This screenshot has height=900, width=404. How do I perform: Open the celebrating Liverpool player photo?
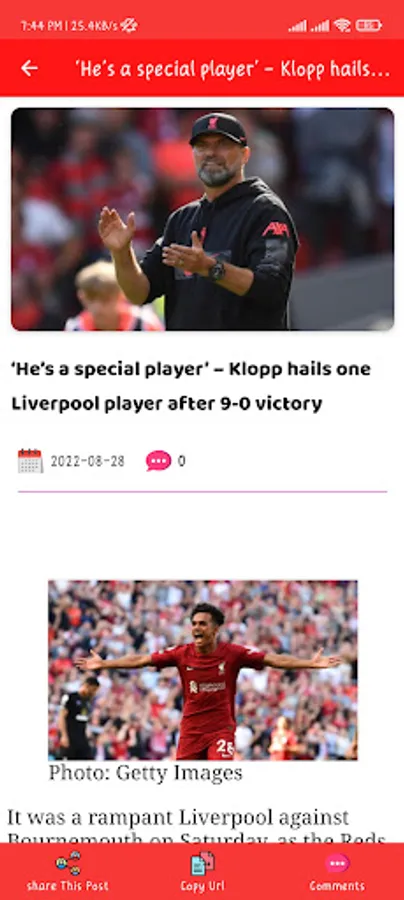point(203,670)
